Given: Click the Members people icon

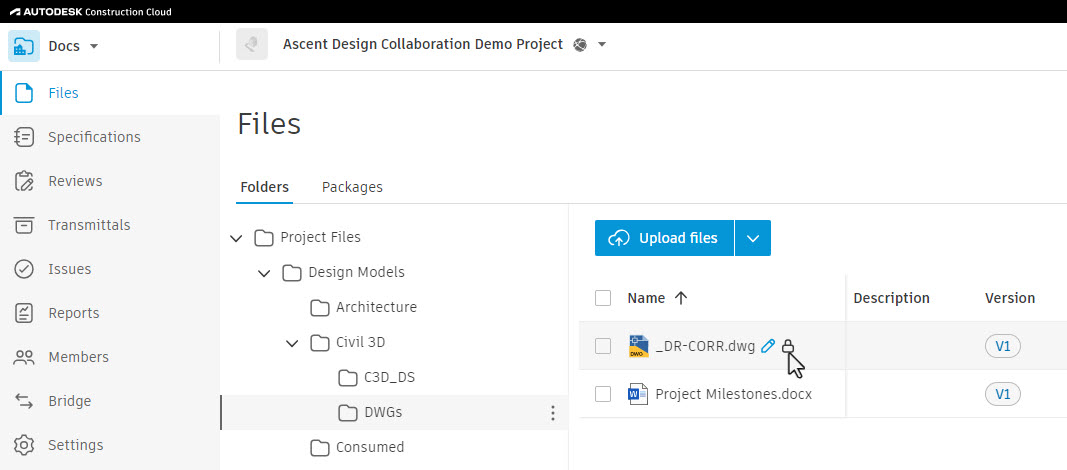Looking at the screenshot, I should 24,357.
